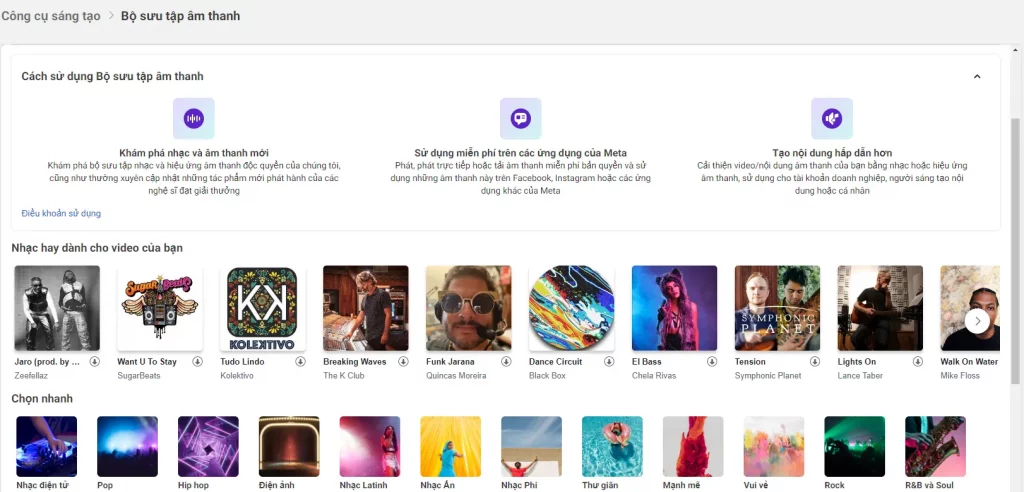The height and width of the screenshot is (492, 1024).
Task: Click the Sử dụng miễn phí chat icon
Action: pos(520,118)
